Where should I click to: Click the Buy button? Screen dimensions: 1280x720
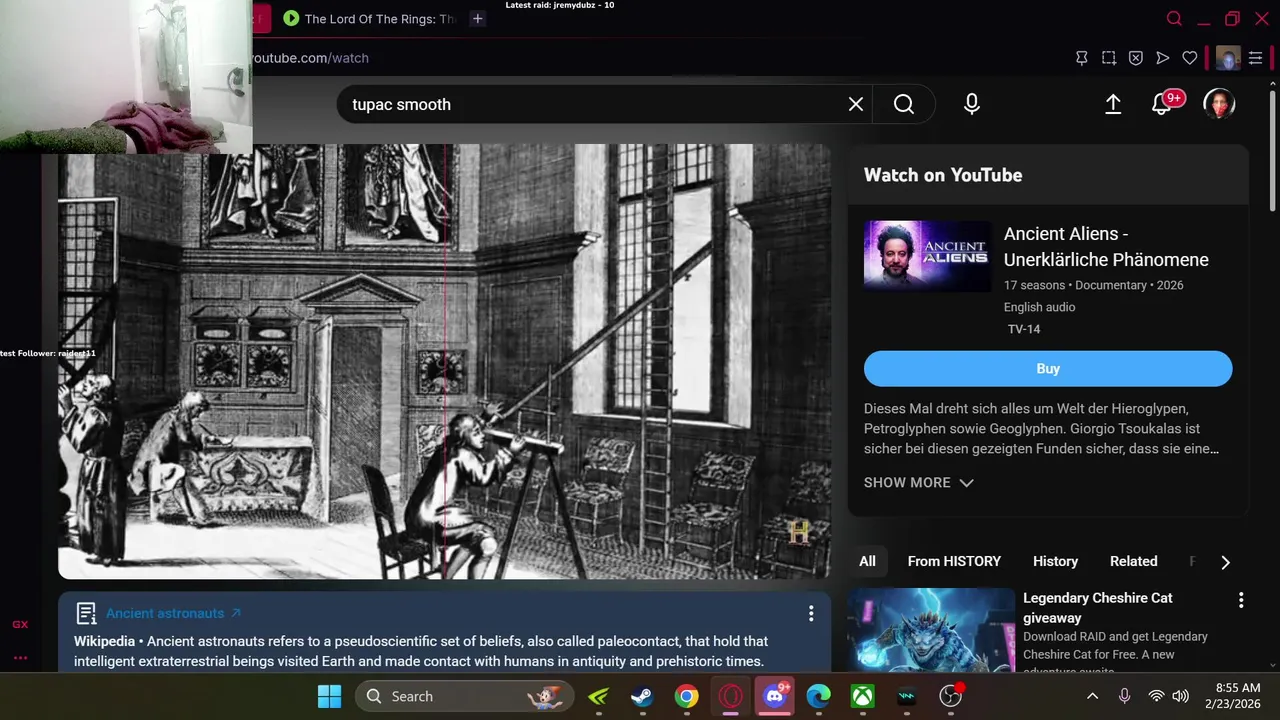pos(1048,368)
